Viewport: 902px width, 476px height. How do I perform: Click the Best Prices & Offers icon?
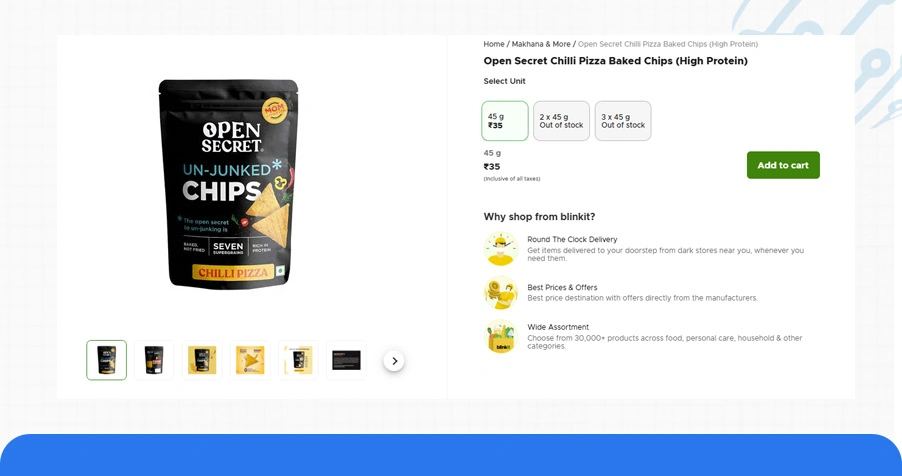(500, 292)
